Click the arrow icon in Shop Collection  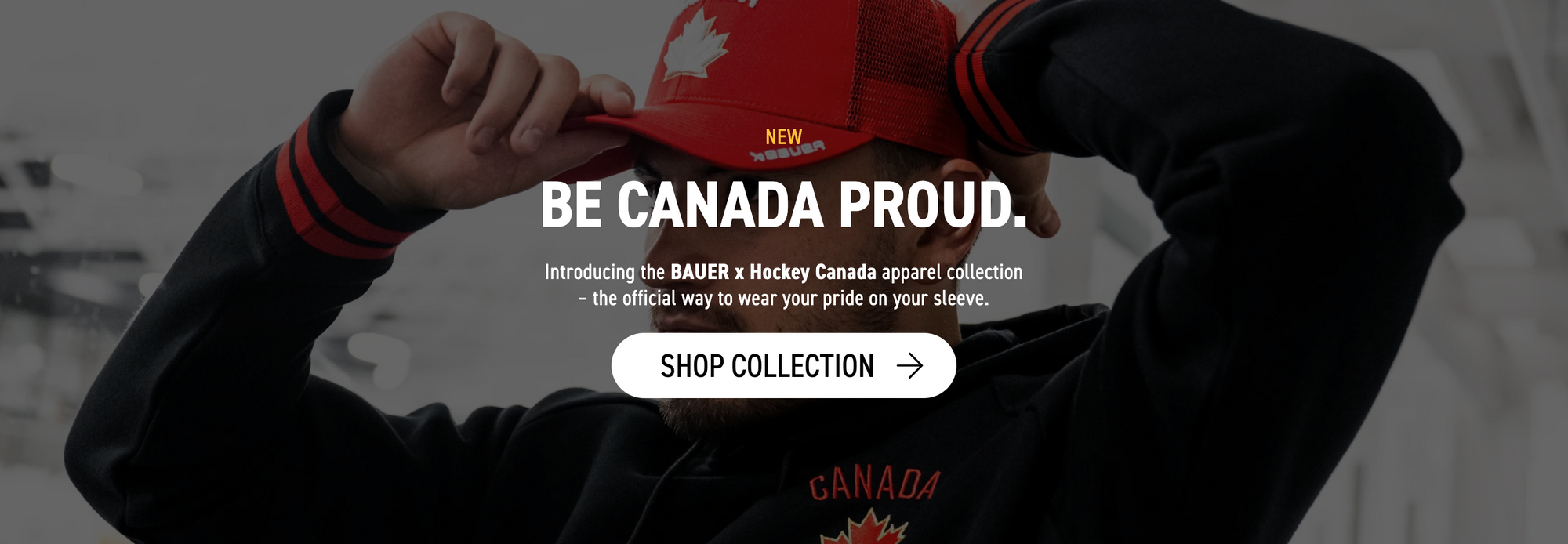909,365
